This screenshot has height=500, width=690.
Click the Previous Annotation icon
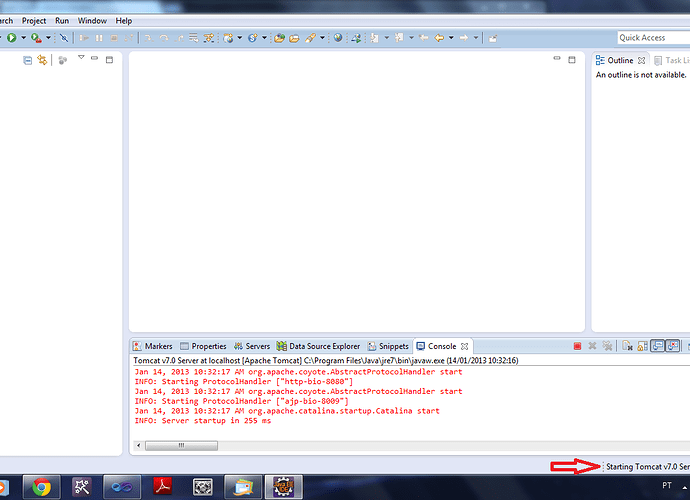[x=399, y=38]
